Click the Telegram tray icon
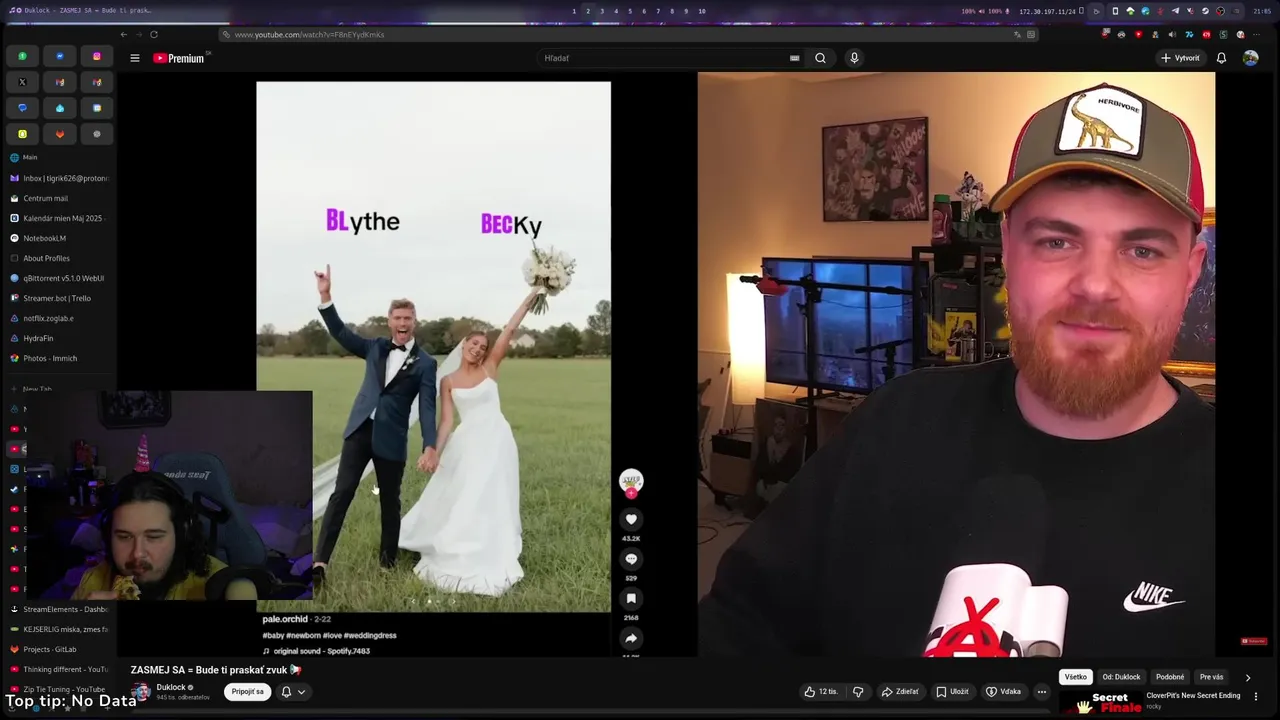The image size is (1280, 720). 1175,11
